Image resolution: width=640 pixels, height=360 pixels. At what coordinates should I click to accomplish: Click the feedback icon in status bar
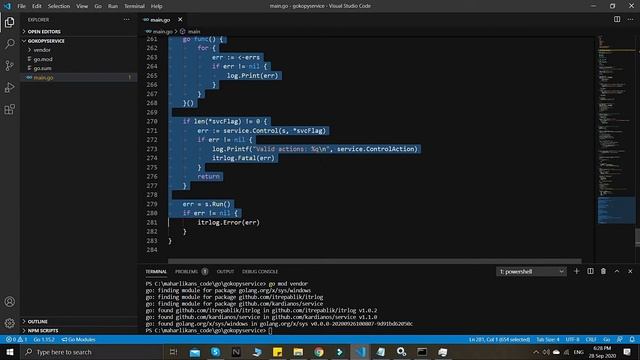[x=620, y=340]
